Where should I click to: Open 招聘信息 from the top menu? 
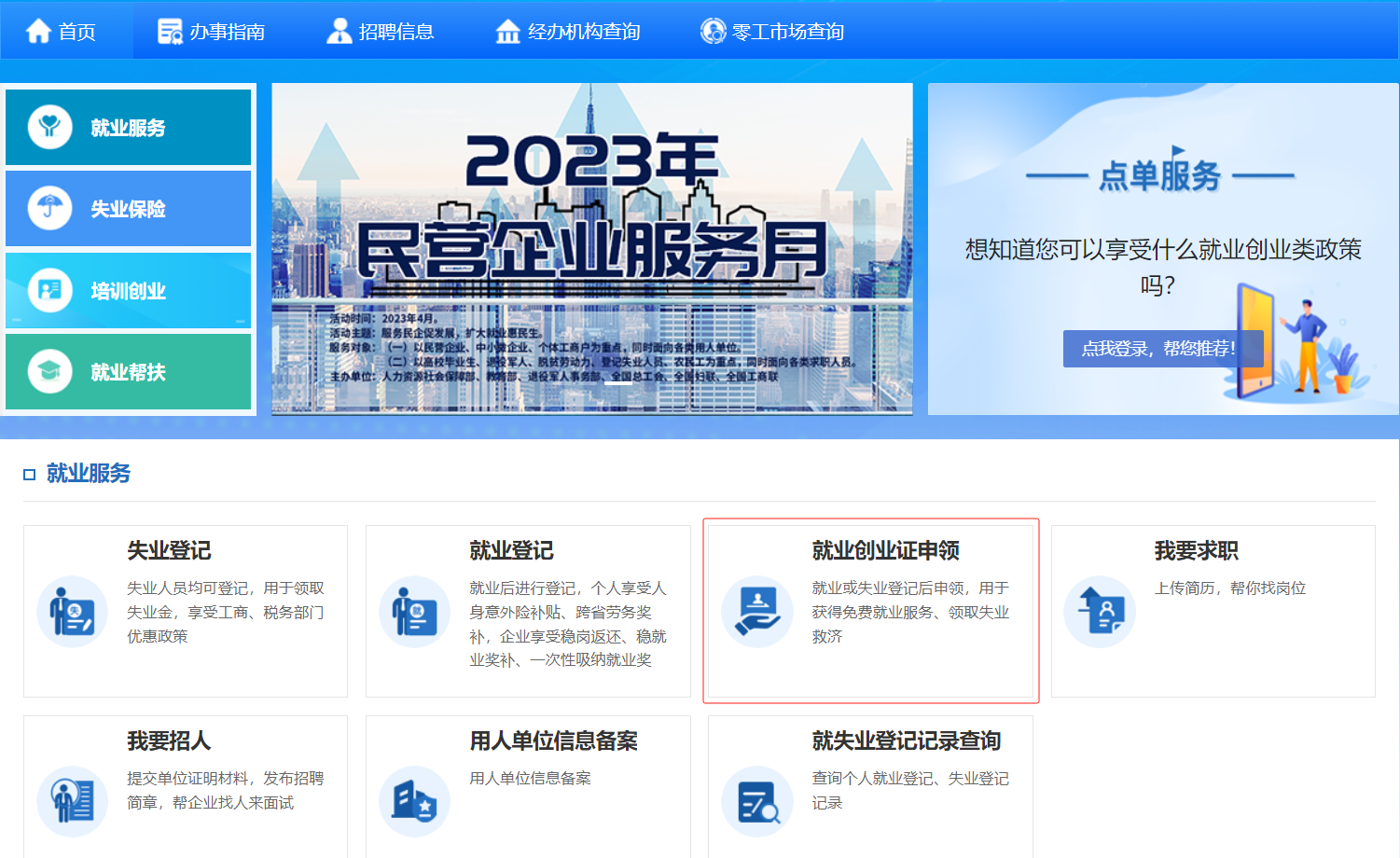coord(381,32)
